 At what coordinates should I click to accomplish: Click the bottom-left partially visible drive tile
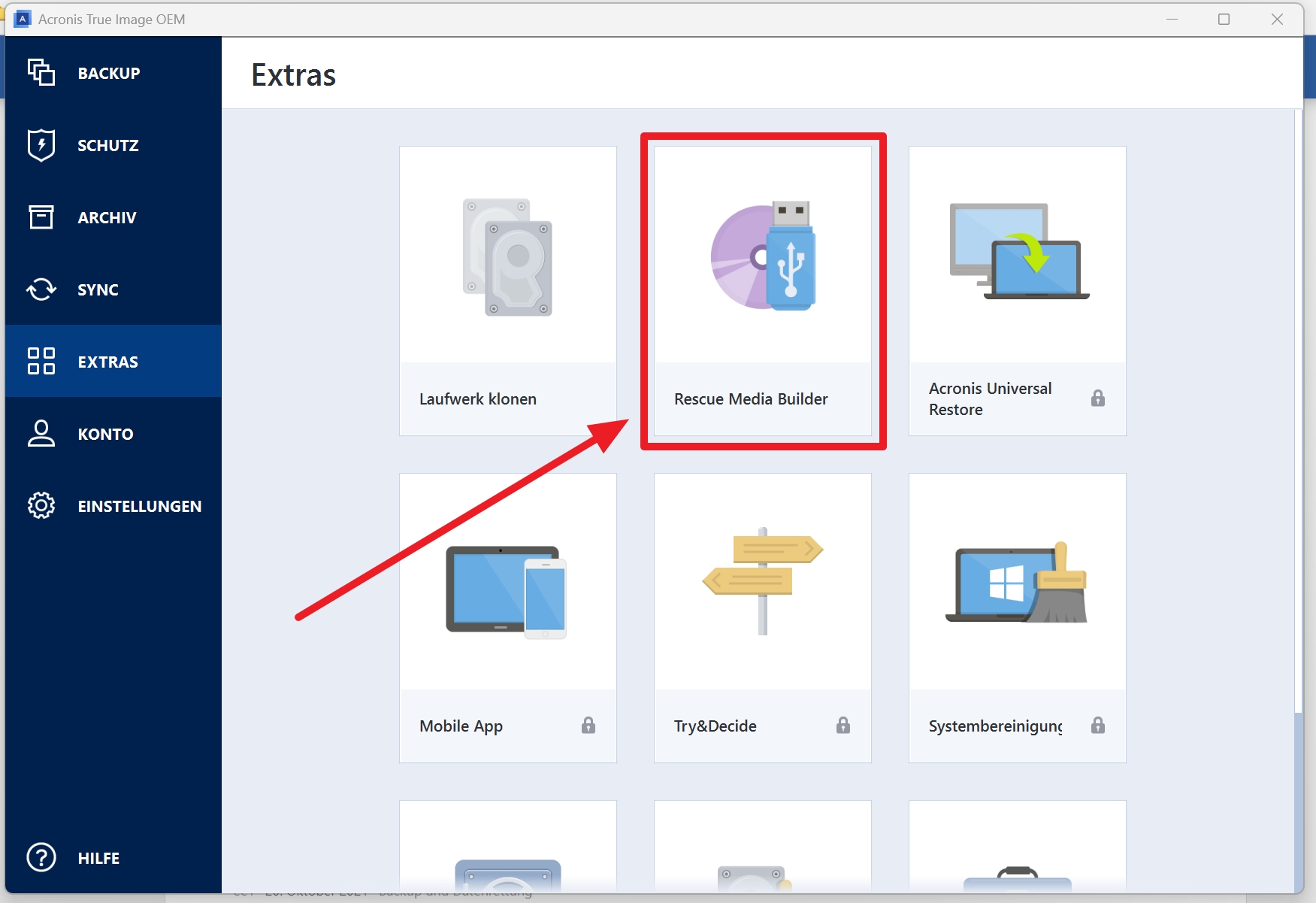(508, 847)
